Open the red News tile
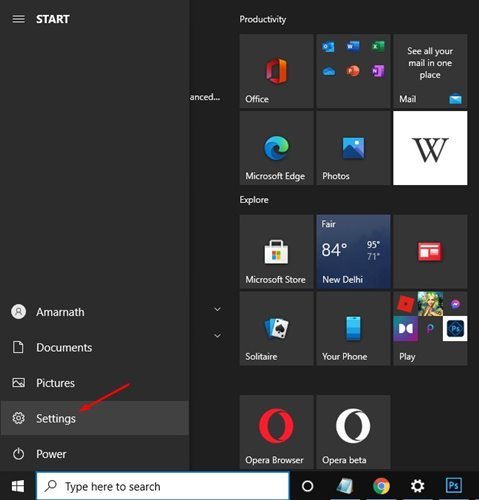The image size is (479, 500). [430, 252]
